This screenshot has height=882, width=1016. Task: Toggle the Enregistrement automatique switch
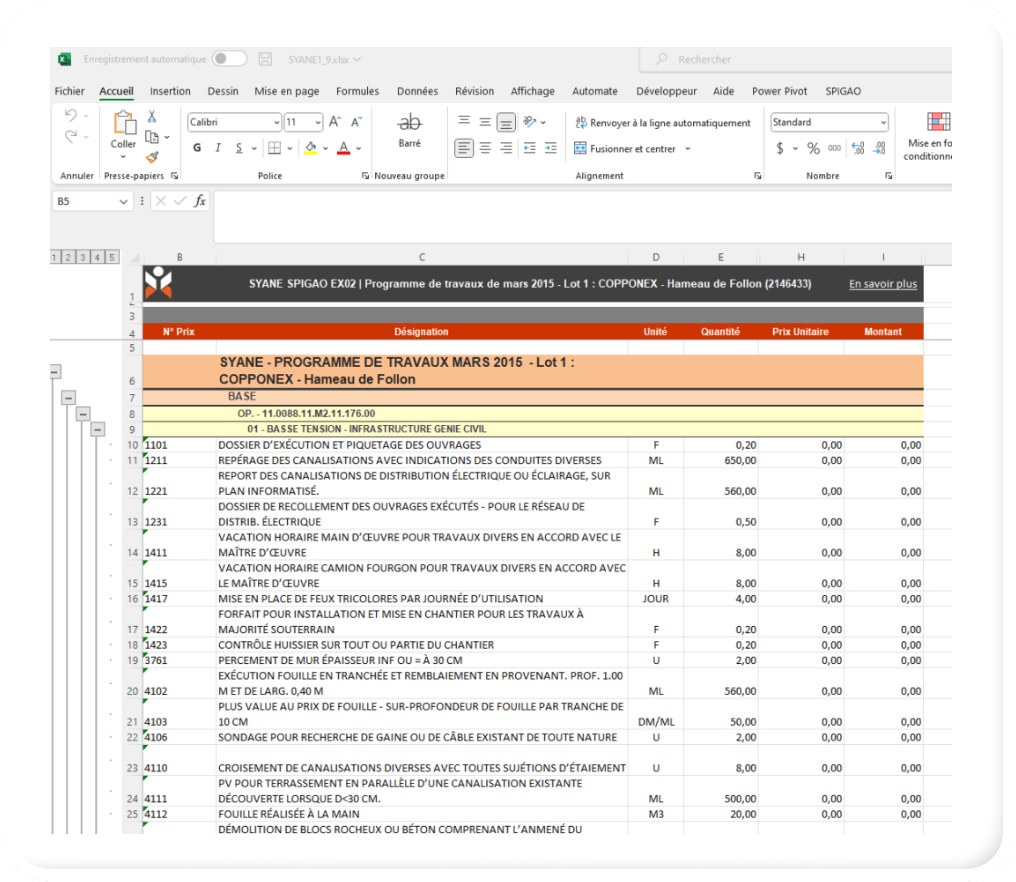(x=229, y=60)
